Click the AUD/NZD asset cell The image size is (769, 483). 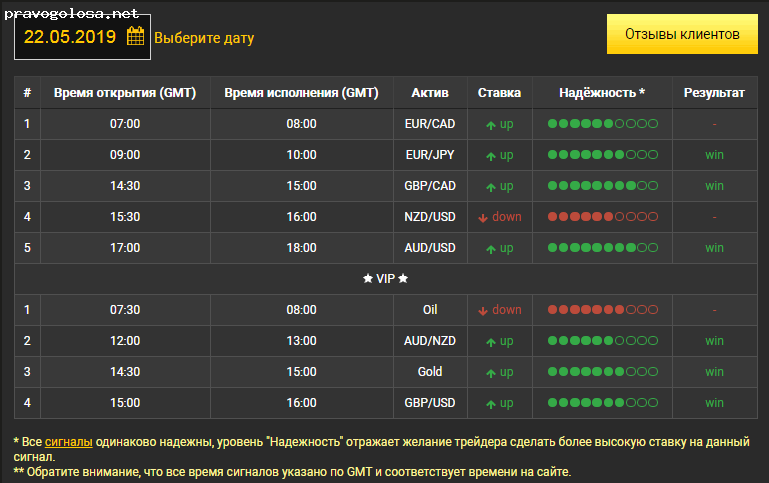tap(430, 340)
